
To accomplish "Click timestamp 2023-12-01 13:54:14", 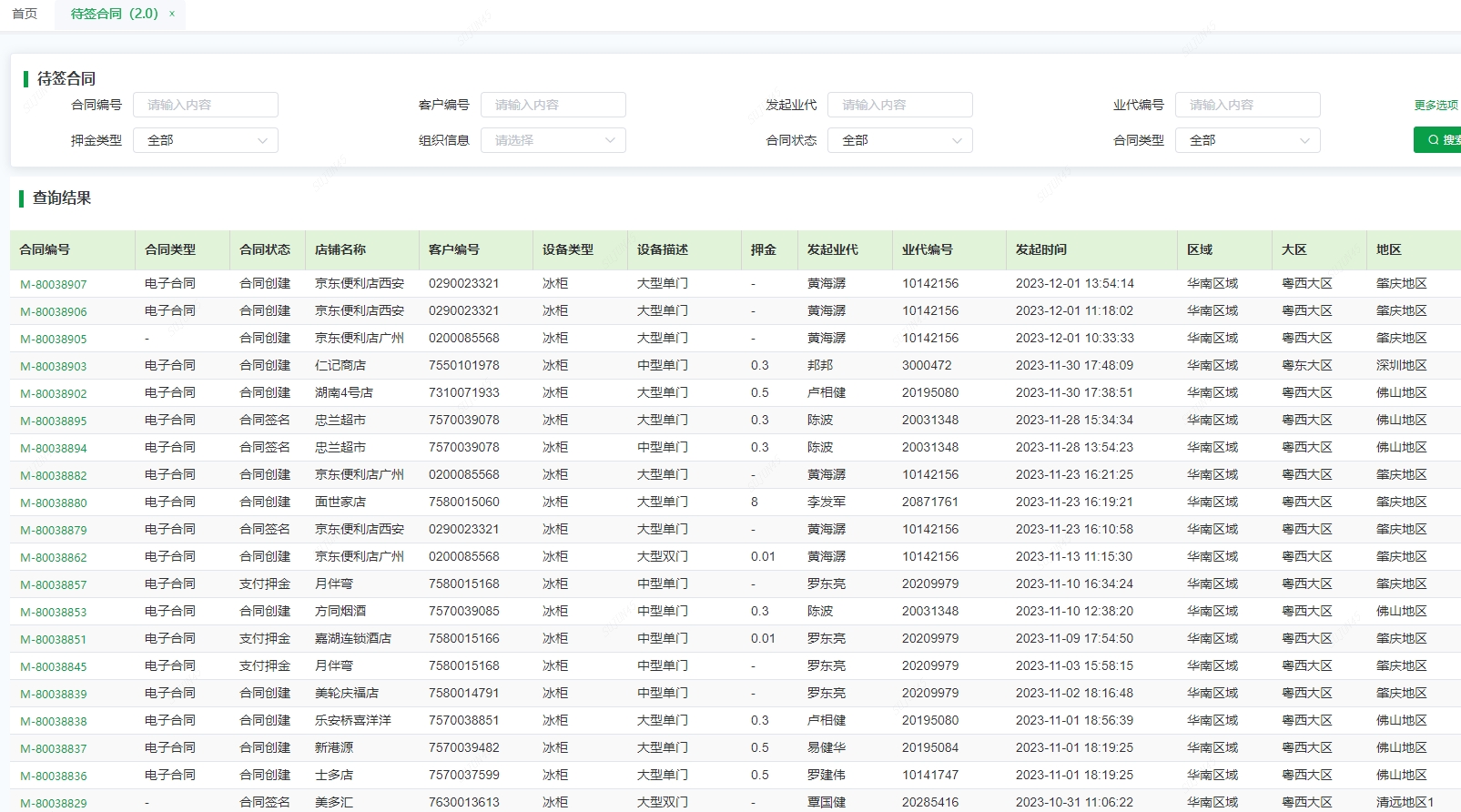I will (x=1075, y=283).
